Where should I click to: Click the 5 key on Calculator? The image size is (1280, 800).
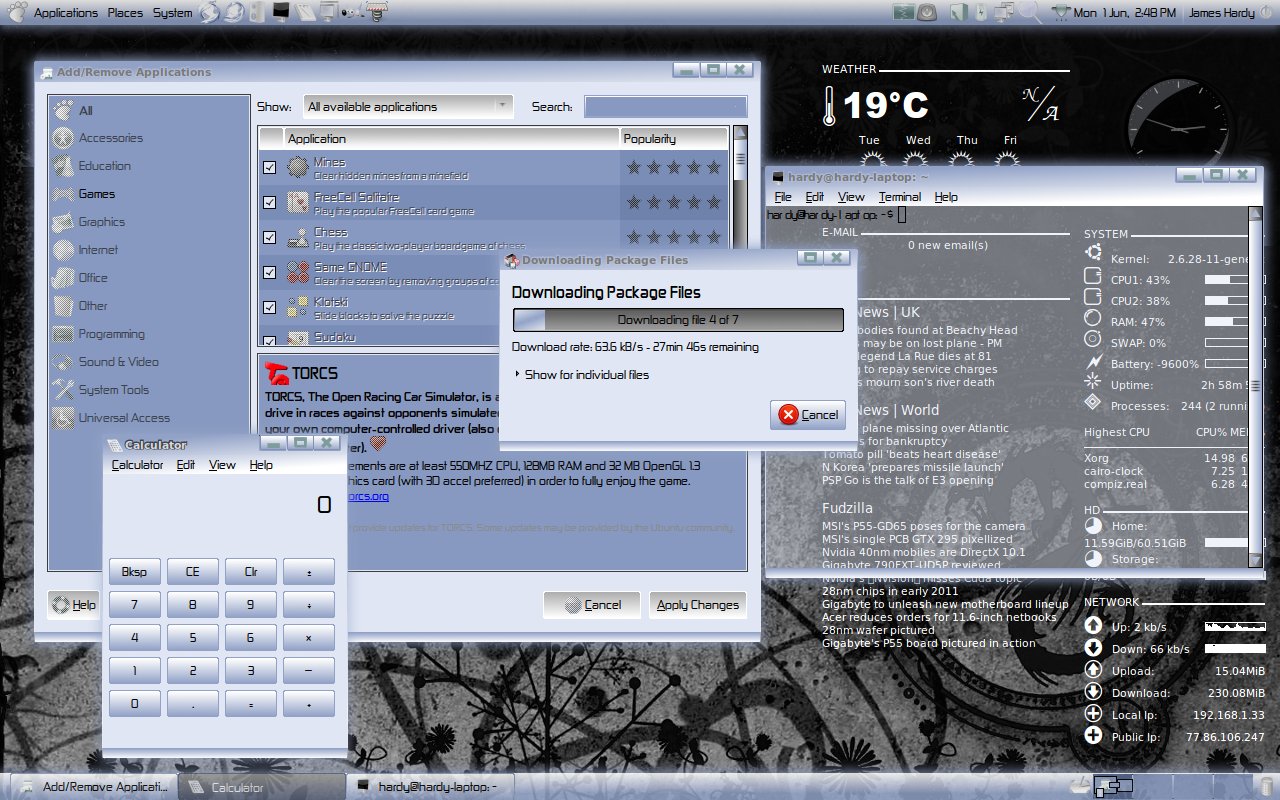pos(192,637)
